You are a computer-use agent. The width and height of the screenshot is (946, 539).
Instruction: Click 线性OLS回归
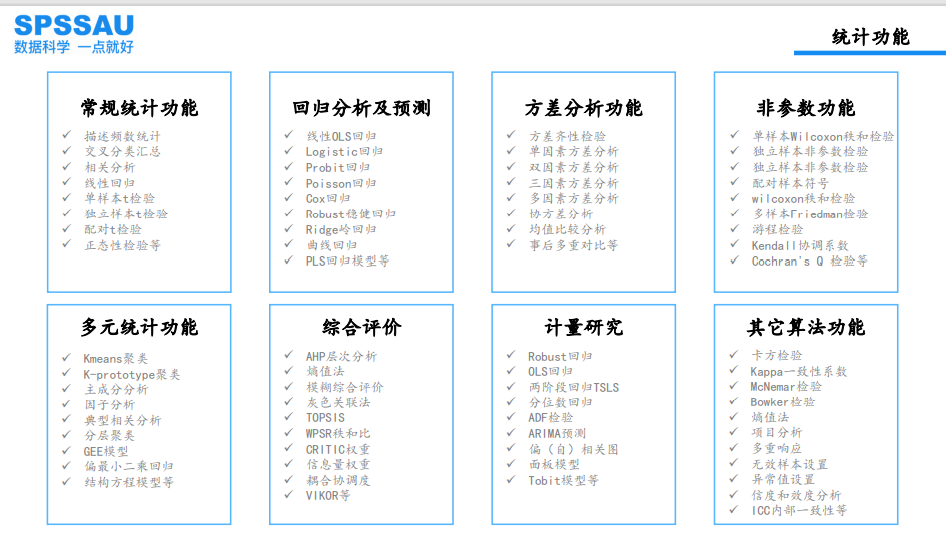[341, 136]
